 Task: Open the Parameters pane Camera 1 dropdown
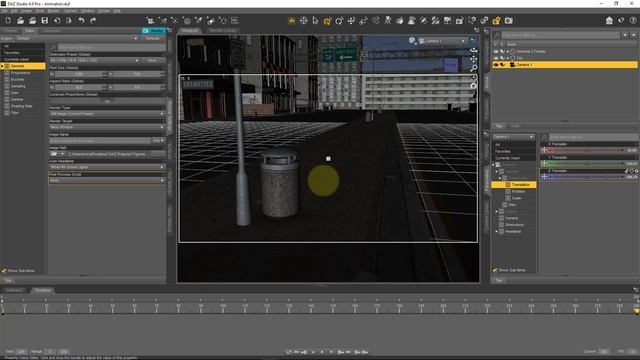[513, 137]
